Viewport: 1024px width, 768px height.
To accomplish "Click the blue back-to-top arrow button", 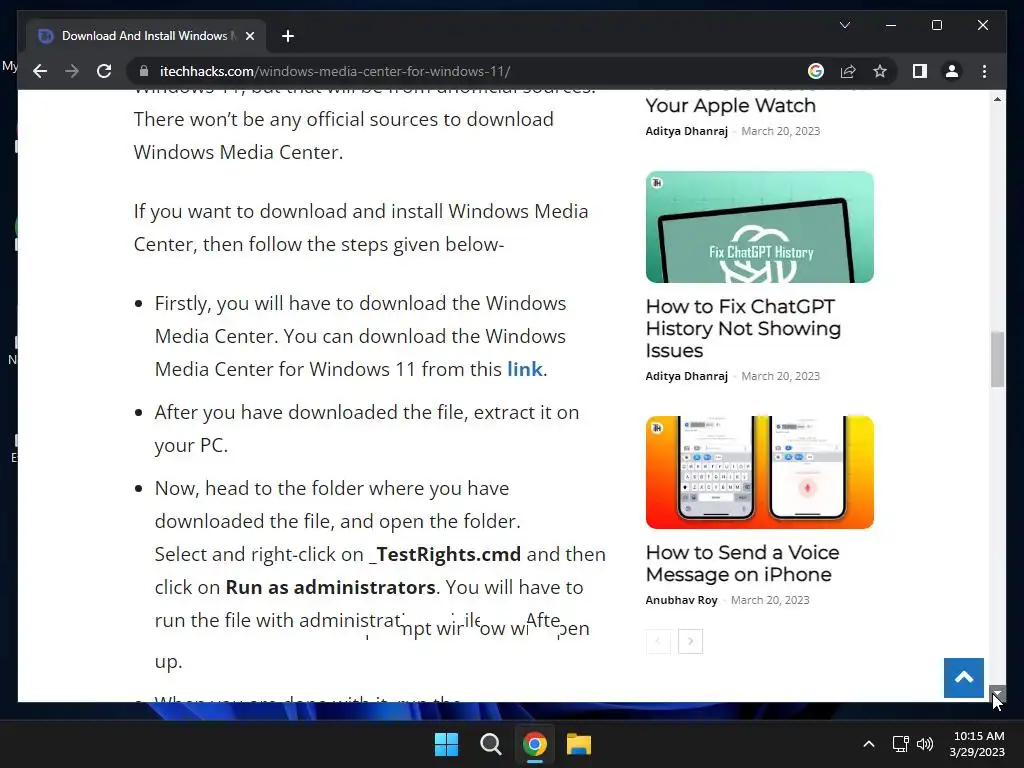I will point(963,678).
